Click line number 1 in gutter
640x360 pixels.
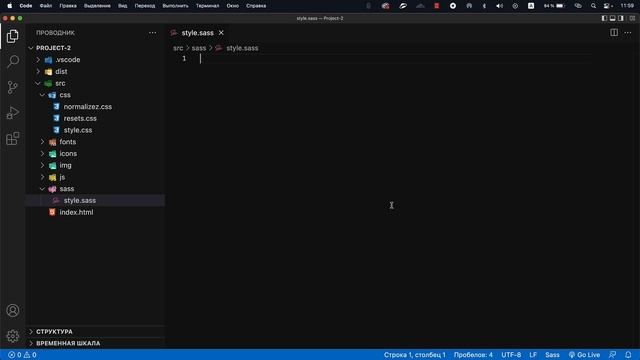pyautogui.click(x=184, y=59)
